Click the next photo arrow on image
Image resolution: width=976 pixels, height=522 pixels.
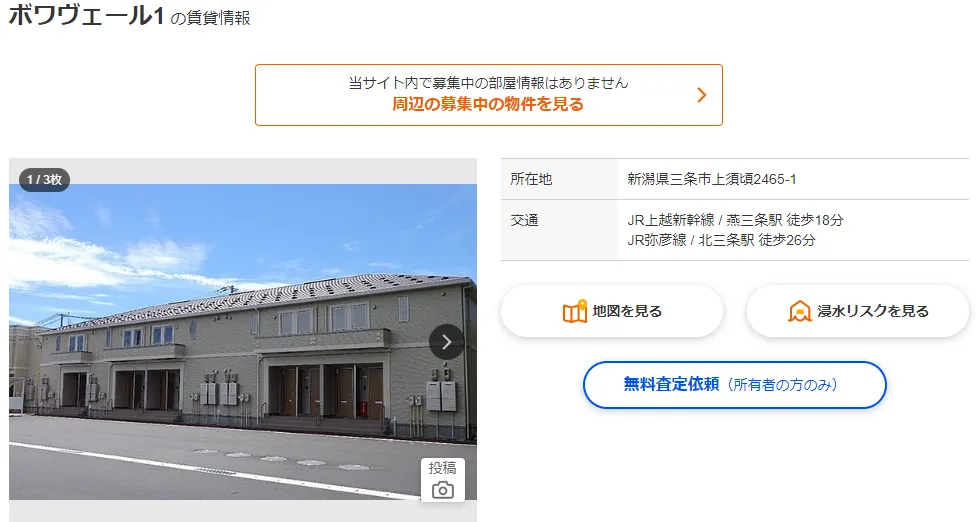[446, 342]
